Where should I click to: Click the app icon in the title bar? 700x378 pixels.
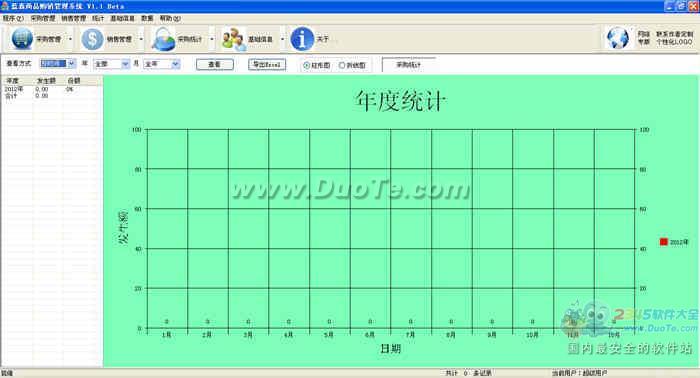pyautogui.click(x=5, y=6)
